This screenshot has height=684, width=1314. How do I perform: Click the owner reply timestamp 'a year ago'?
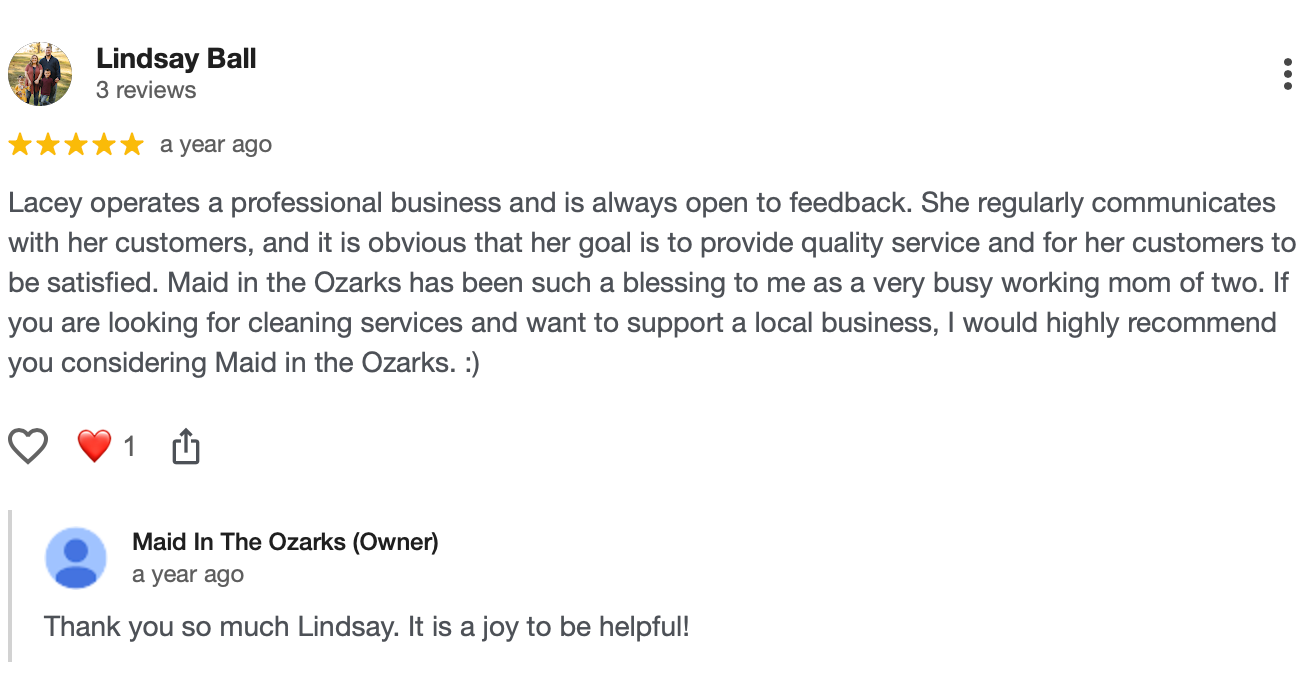[188, 574]
